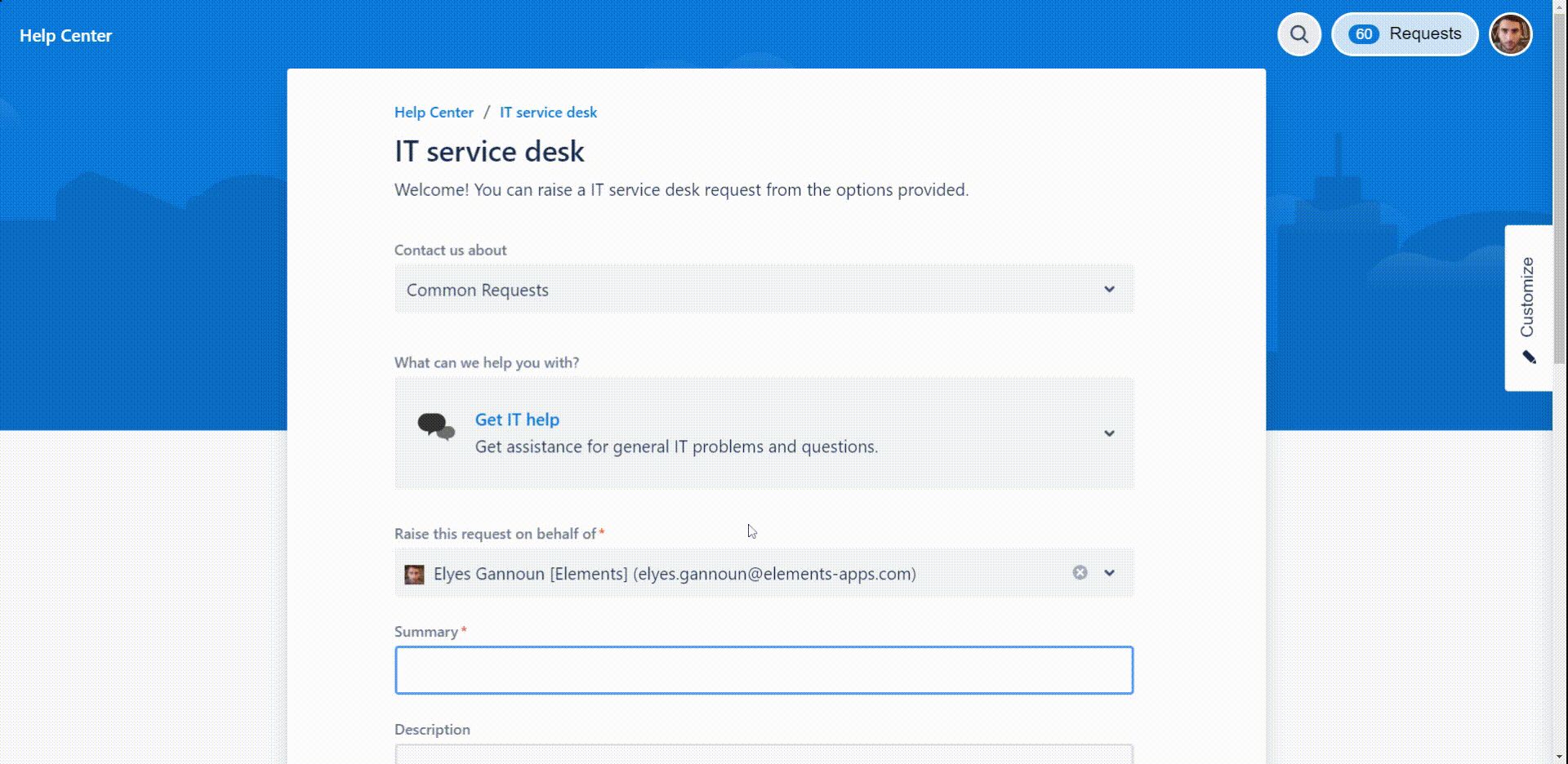
Task: Click Elyes Gannoun's small avatar in field
Action: coord(415,575)
